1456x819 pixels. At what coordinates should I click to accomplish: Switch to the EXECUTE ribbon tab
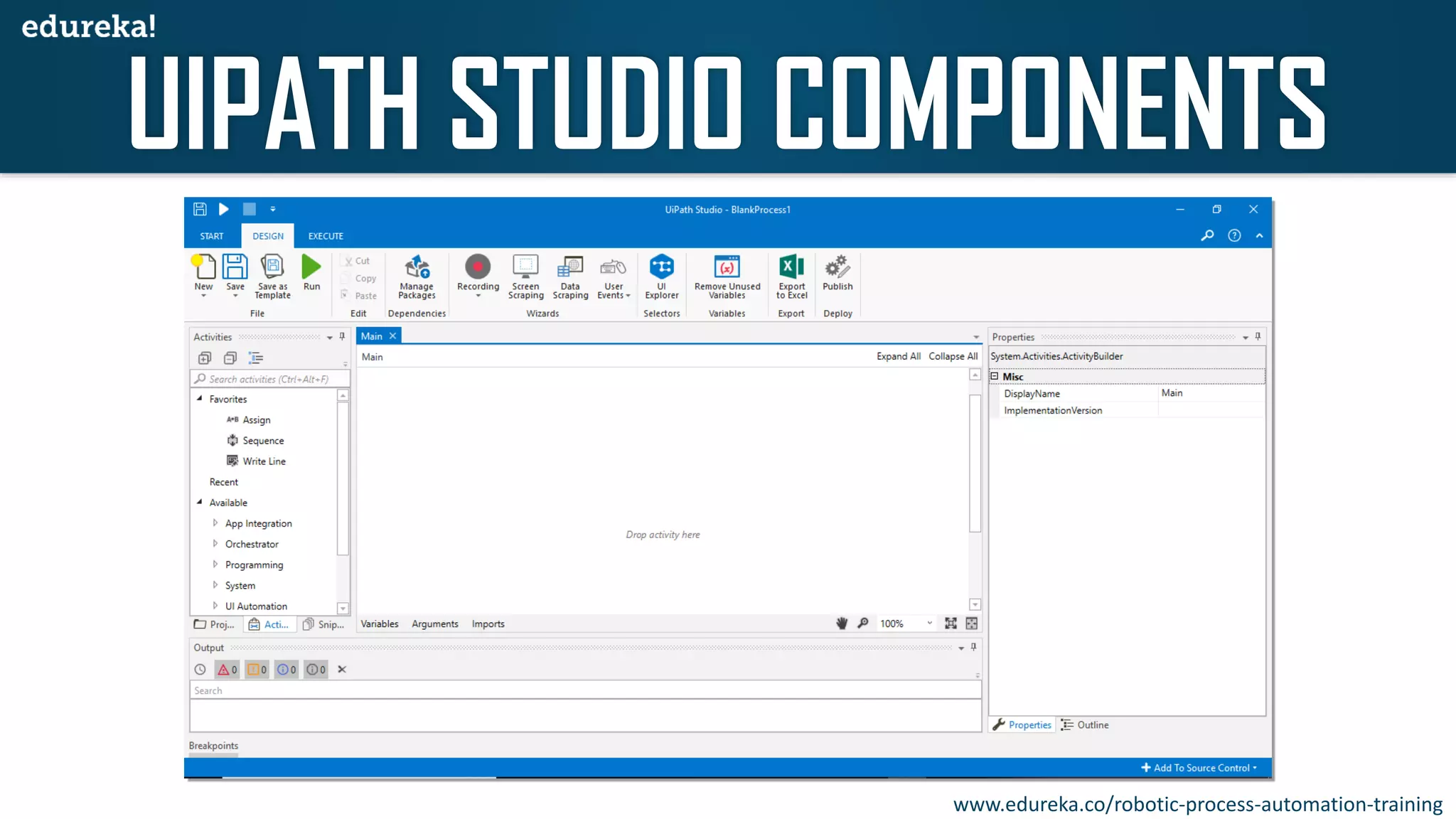point(326,236)
